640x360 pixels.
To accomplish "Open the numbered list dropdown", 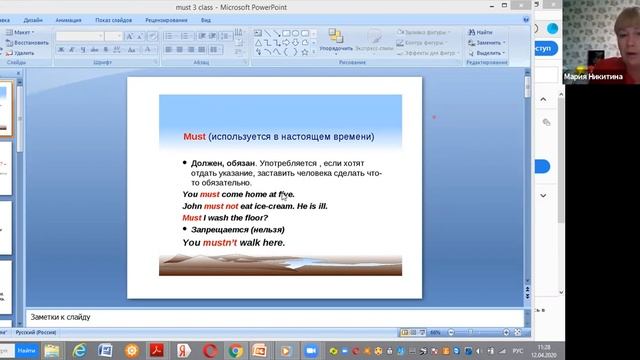I will [x=187, y=36].
